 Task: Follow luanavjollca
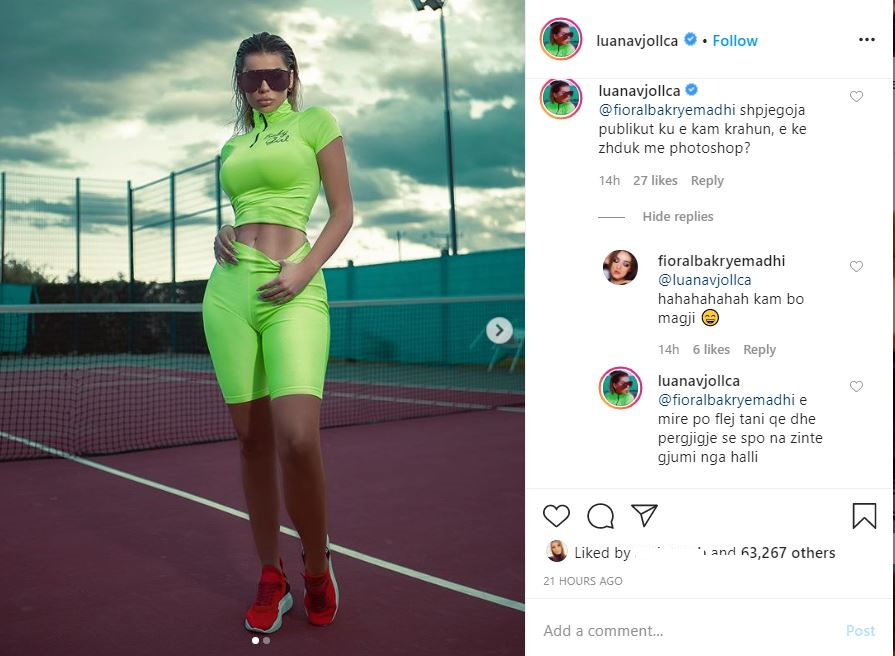tap(735, 41)
